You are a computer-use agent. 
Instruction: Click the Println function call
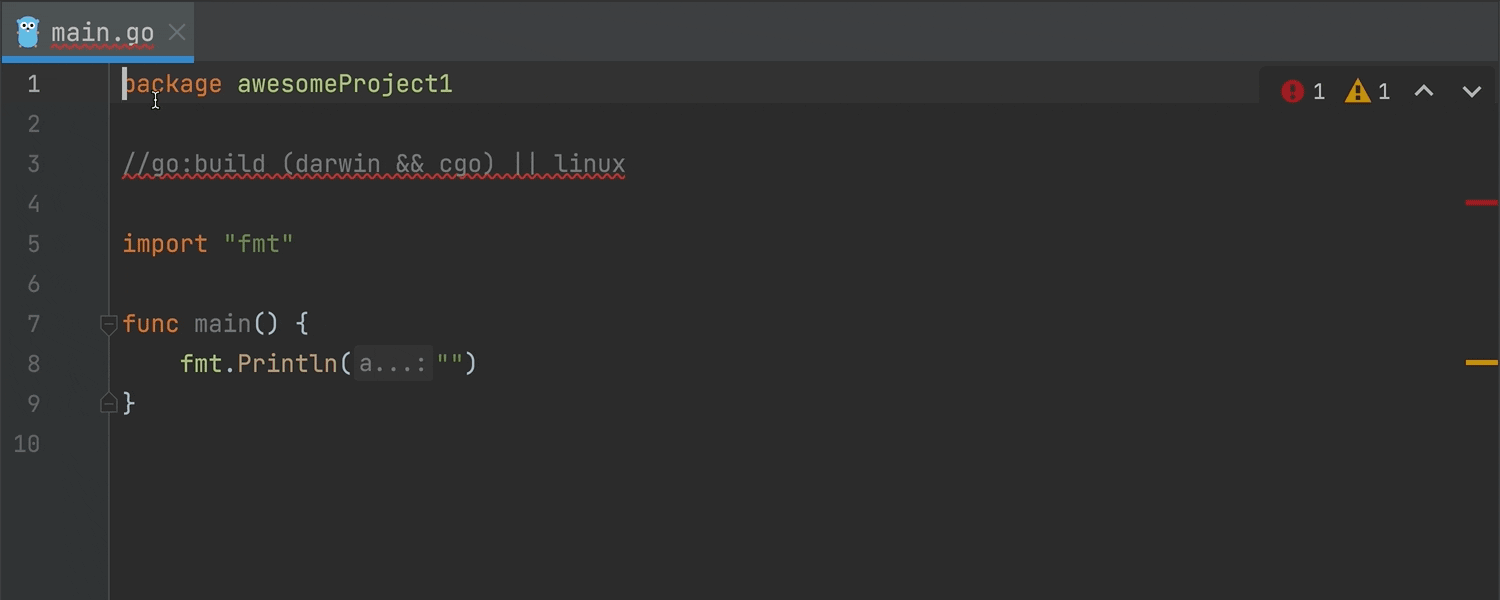[x=288, y=364]
